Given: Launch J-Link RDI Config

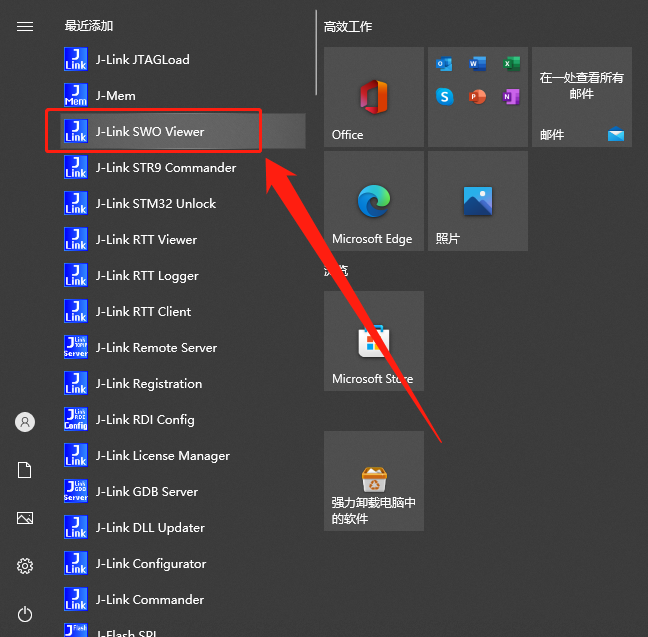Looking at the screenshot, I should (183, 419).
